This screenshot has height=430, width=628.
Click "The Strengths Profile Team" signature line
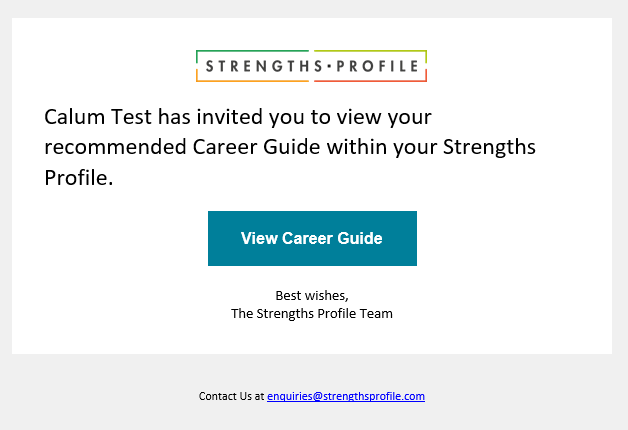point(312,313)
